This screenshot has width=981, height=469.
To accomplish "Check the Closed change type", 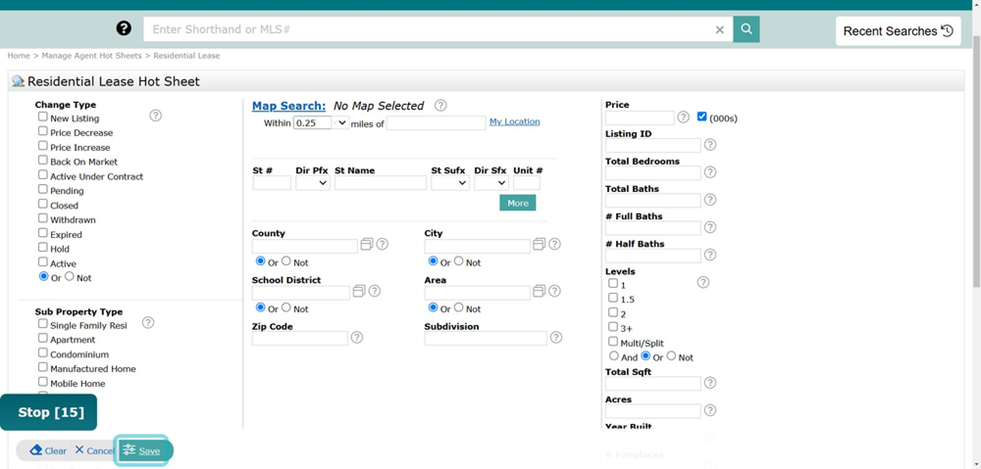I will (43, 204).
